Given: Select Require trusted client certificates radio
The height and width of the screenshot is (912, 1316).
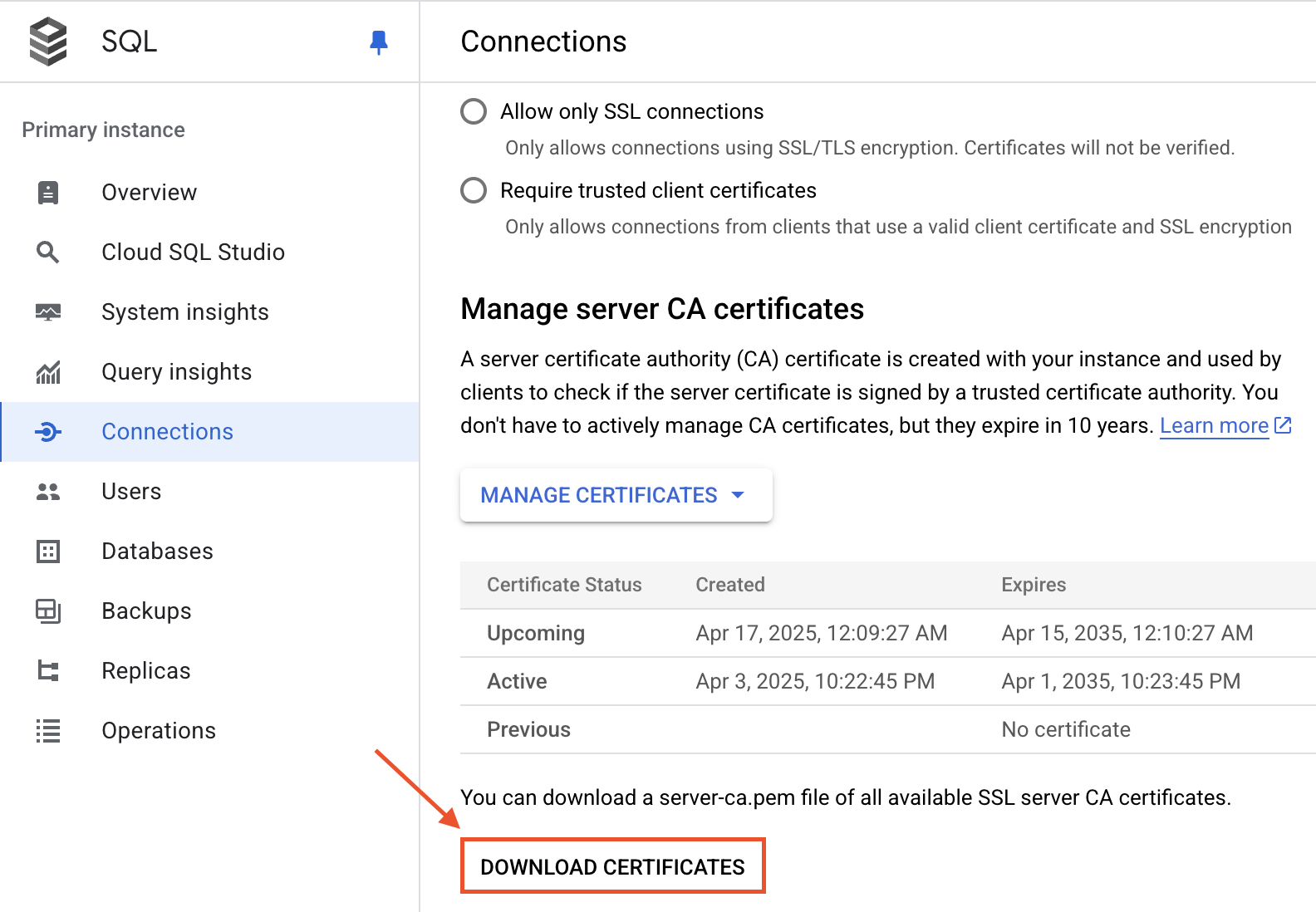Looking at the screenshot, I should point(474,190).
